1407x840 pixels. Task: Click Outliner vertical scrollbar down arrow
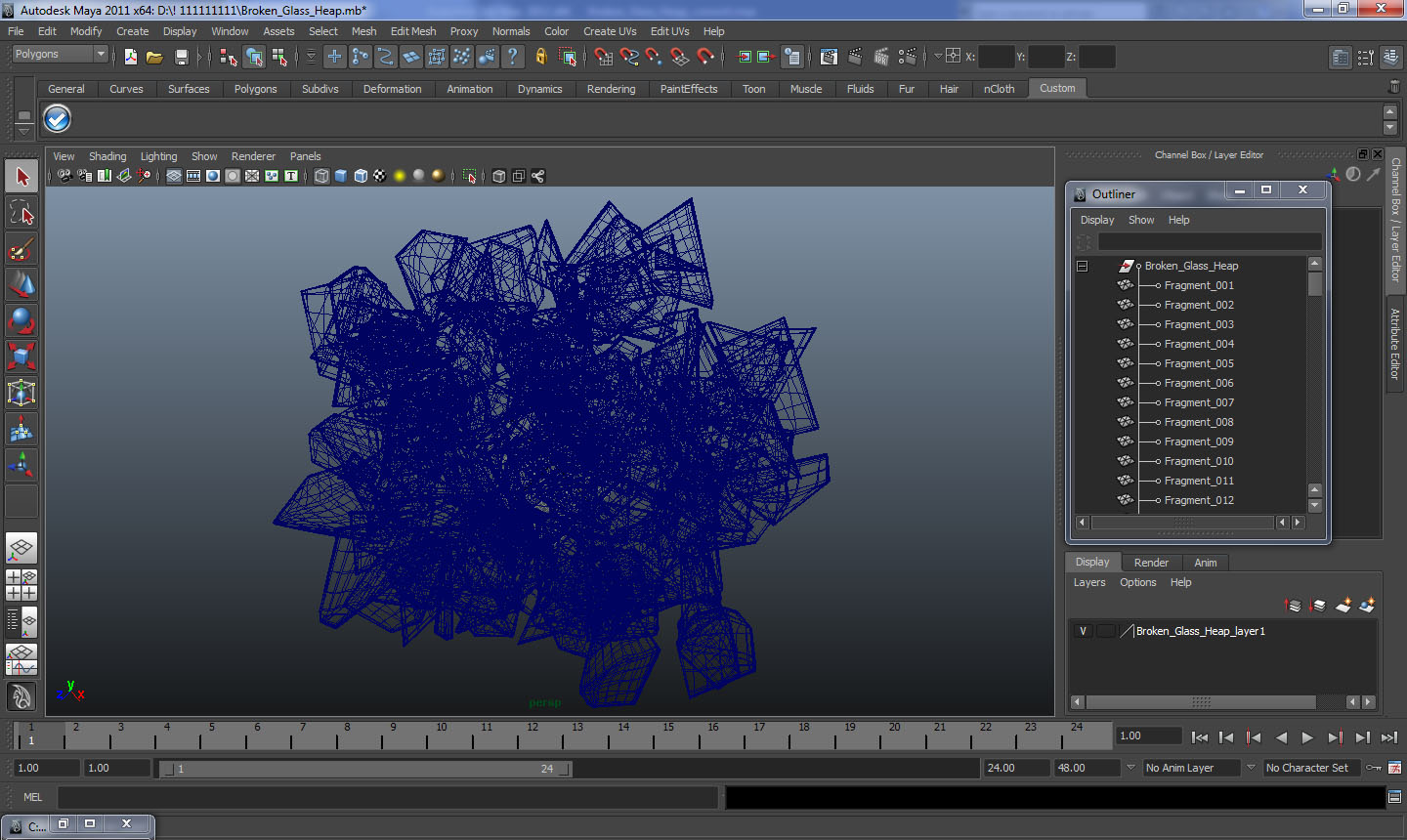[1315, 505]
